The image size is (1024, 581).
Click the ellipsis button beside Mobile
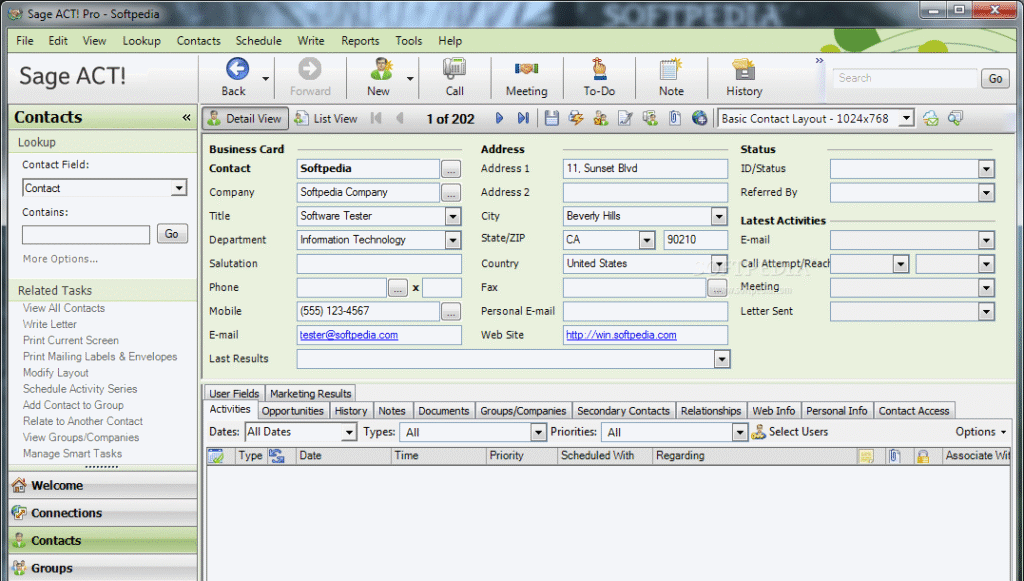[x=451, y=311]
